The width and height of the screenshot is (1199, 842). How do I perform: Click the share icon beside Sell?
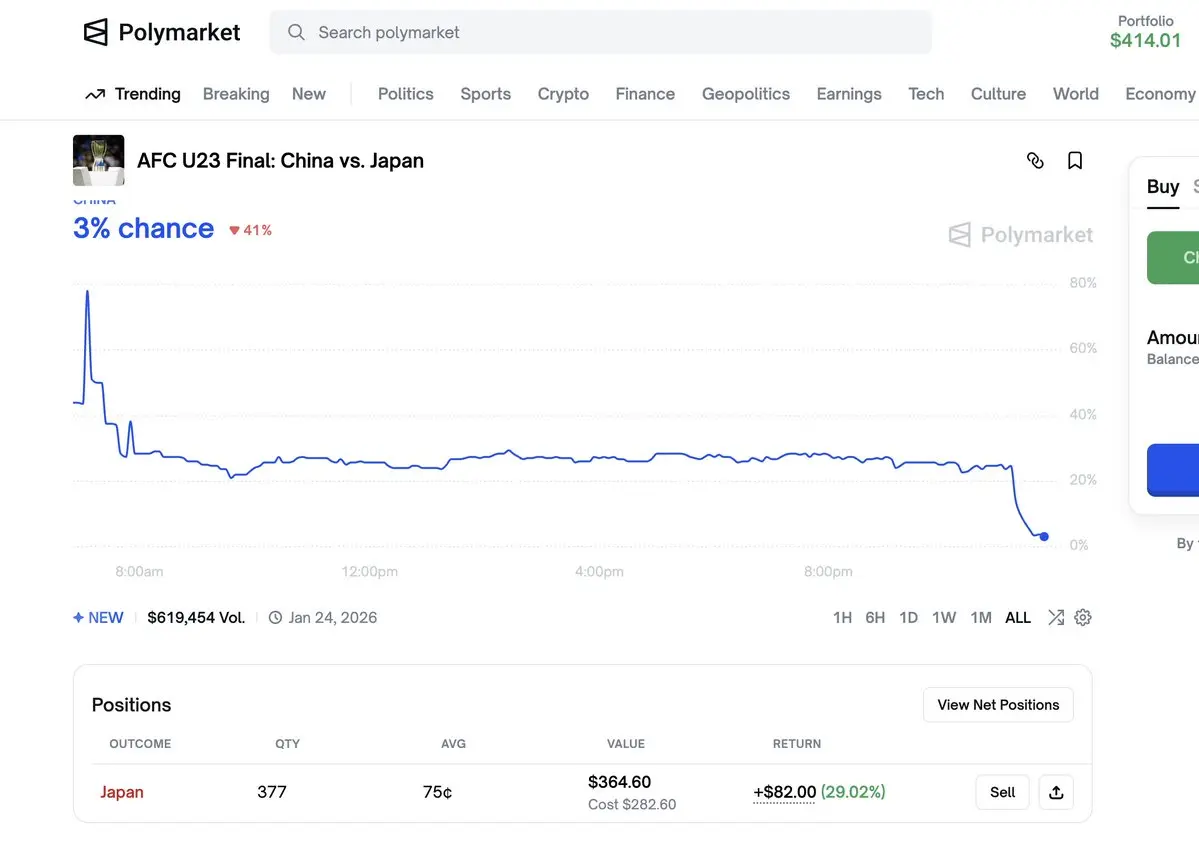tap(1056, 792)
